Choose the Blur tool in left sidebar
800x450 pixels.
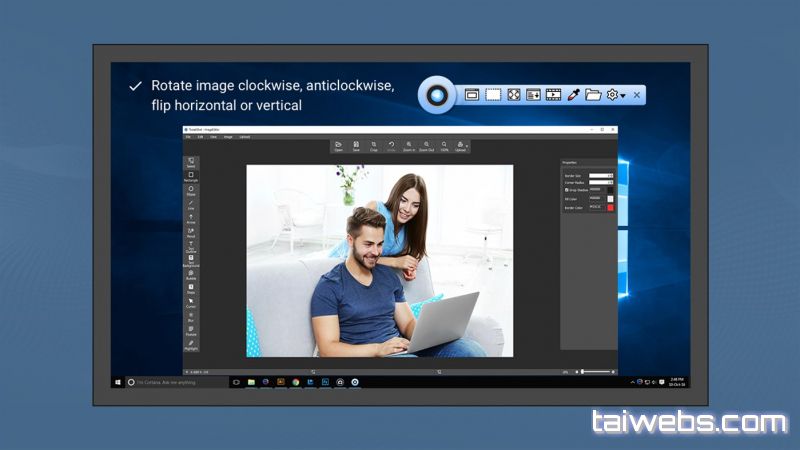coord(191,315)
